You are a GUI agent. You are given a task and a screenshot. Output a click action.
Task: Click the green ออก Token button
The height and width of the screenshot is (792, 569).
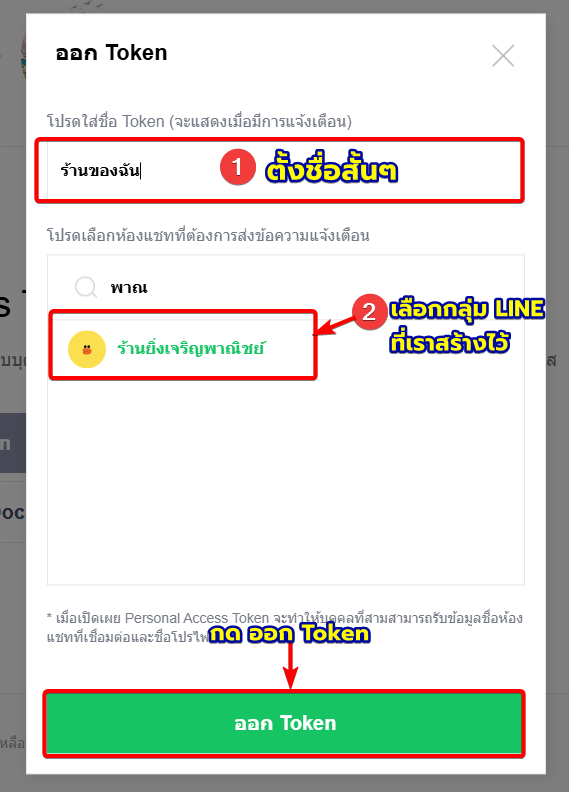pos(284,723)
